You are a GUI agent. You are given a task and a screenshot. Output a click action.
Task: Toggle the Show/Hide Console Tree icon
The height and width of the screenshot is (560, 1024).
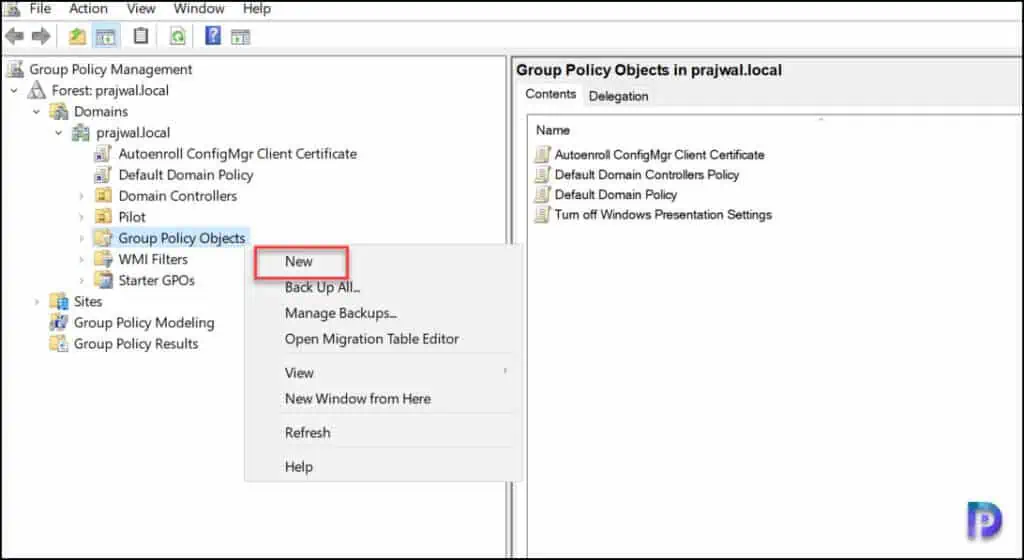(x=106, y=37)
